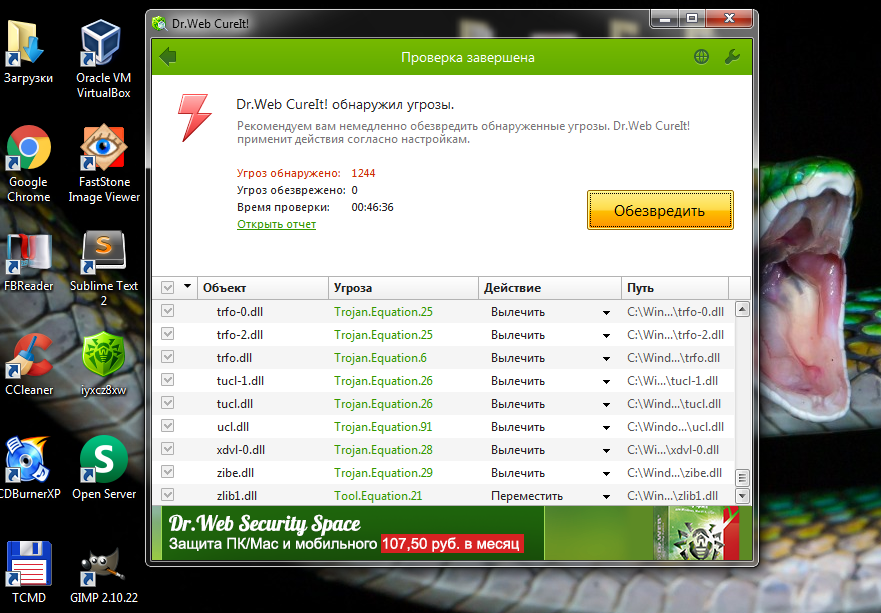Open the Открыть отчет link
Screen dimensions: 881x613
[276, 224]
